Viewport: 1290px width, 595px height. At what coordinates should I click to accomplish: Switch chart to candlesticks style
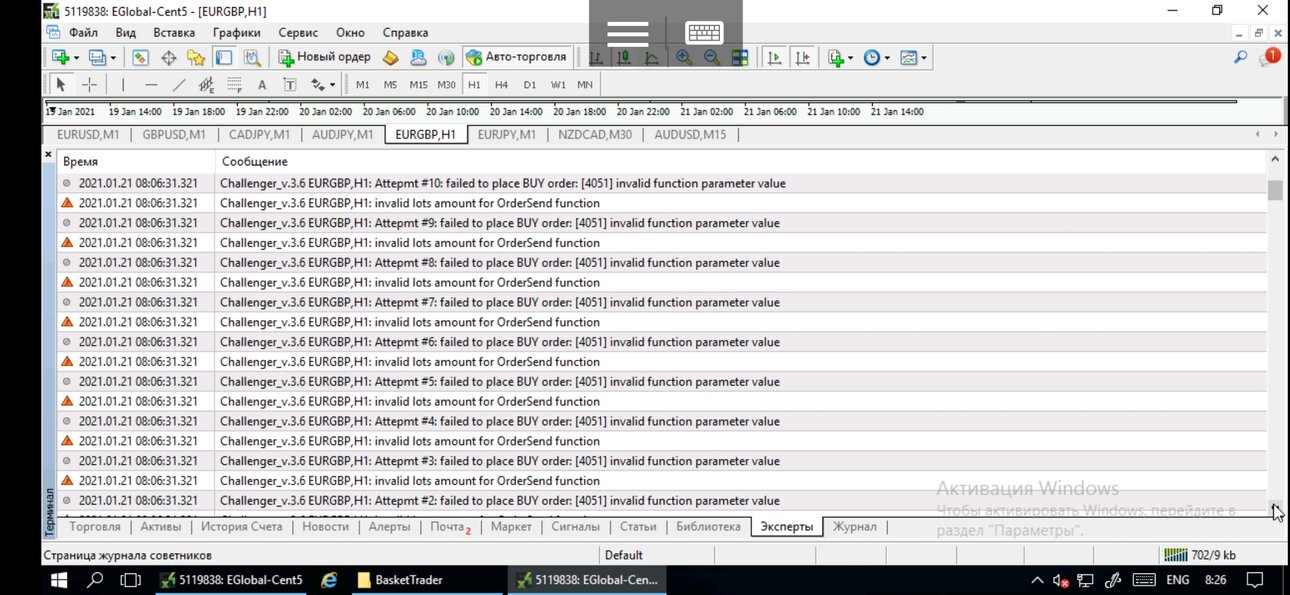624,58
